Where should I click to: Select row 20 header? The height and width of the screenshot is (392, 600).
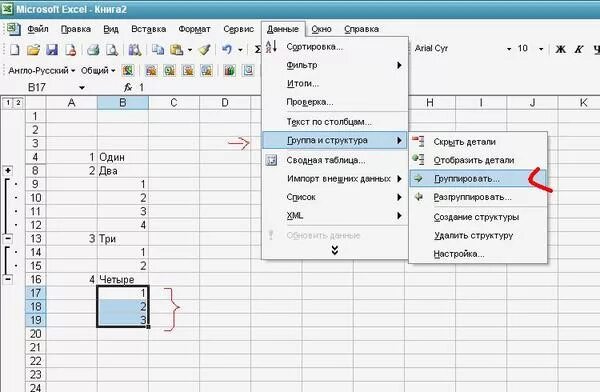pos(36,334)
